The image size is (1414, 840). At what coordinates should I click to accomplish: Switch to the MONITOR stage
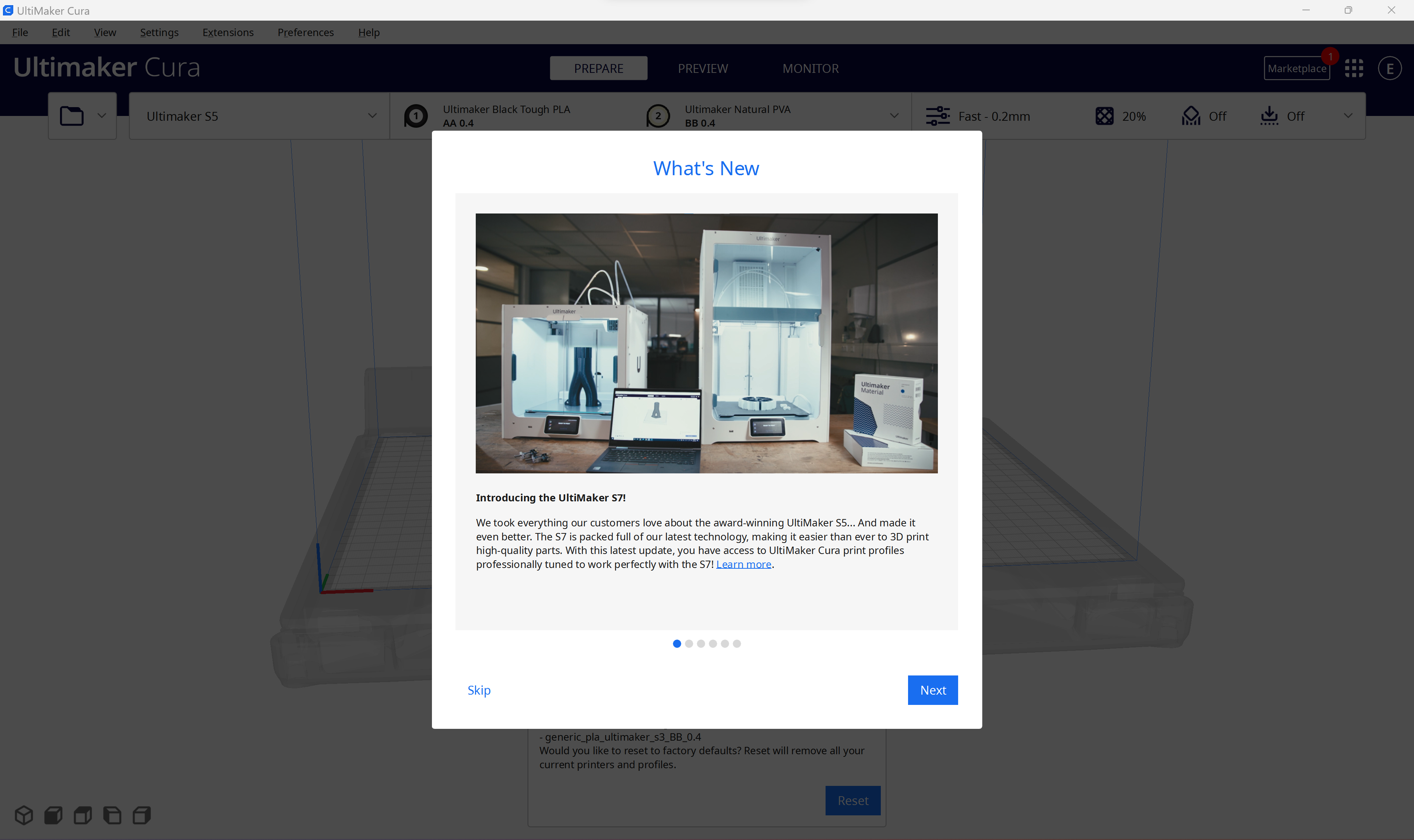point(810,68)
